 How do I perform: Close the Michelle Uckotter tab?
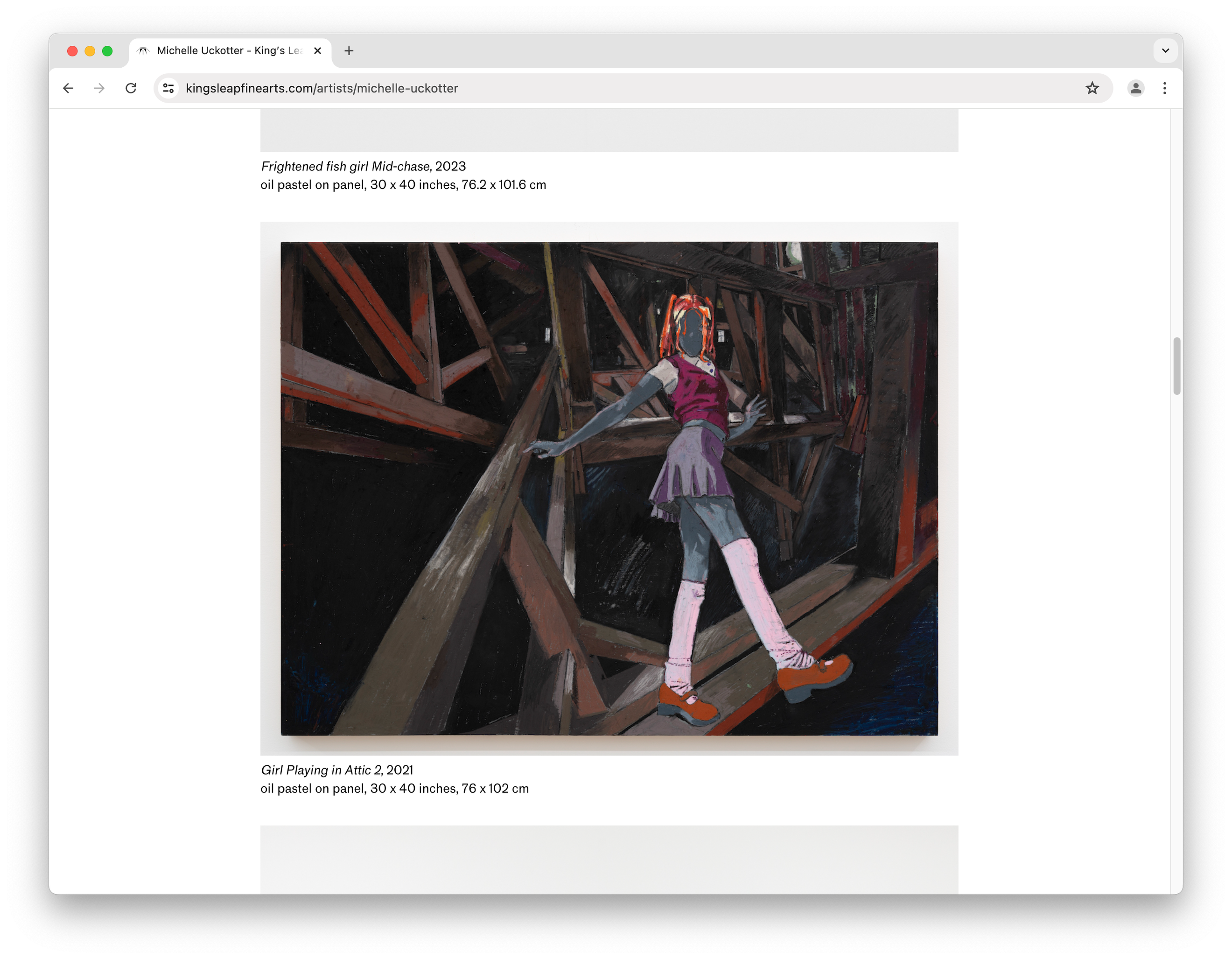318,51
